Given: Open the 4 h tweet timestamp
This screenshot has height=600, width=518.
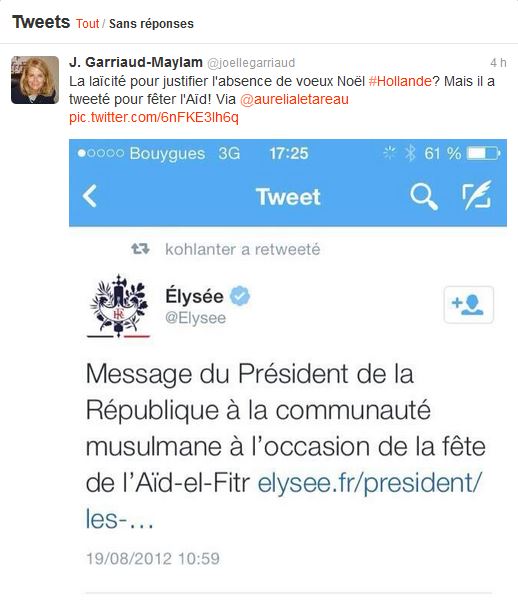Looking at the screenshot, I should pos(498,62).
